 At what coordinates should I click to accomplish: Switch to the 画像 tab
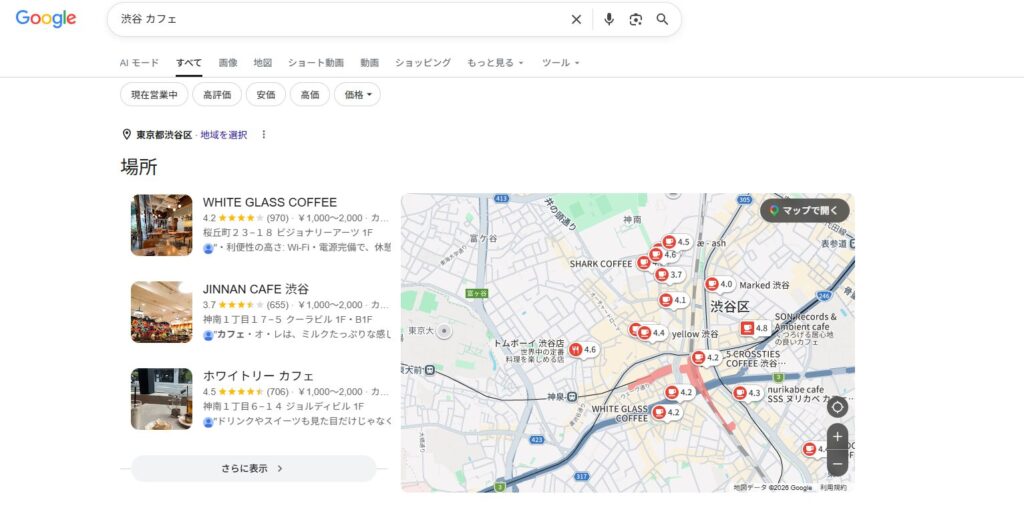[x=228, y=63]
